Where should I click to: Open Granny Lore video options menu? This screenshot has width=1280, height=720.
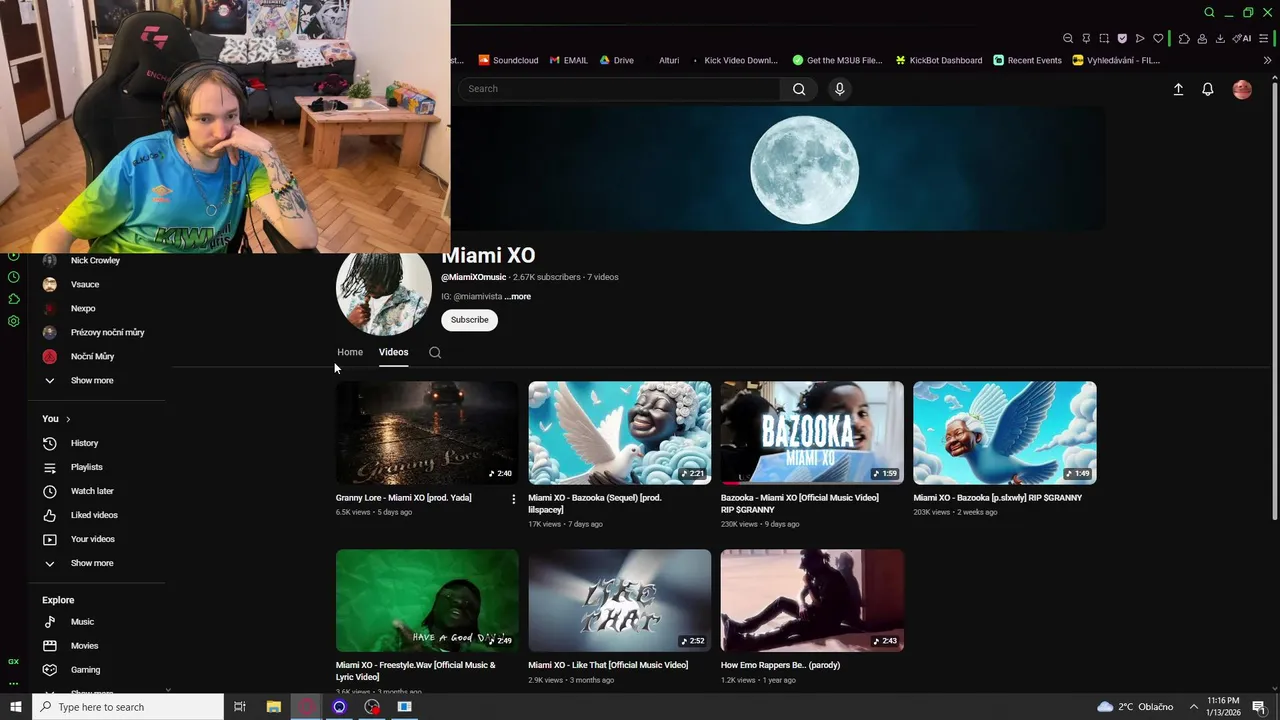click(514, 499)
